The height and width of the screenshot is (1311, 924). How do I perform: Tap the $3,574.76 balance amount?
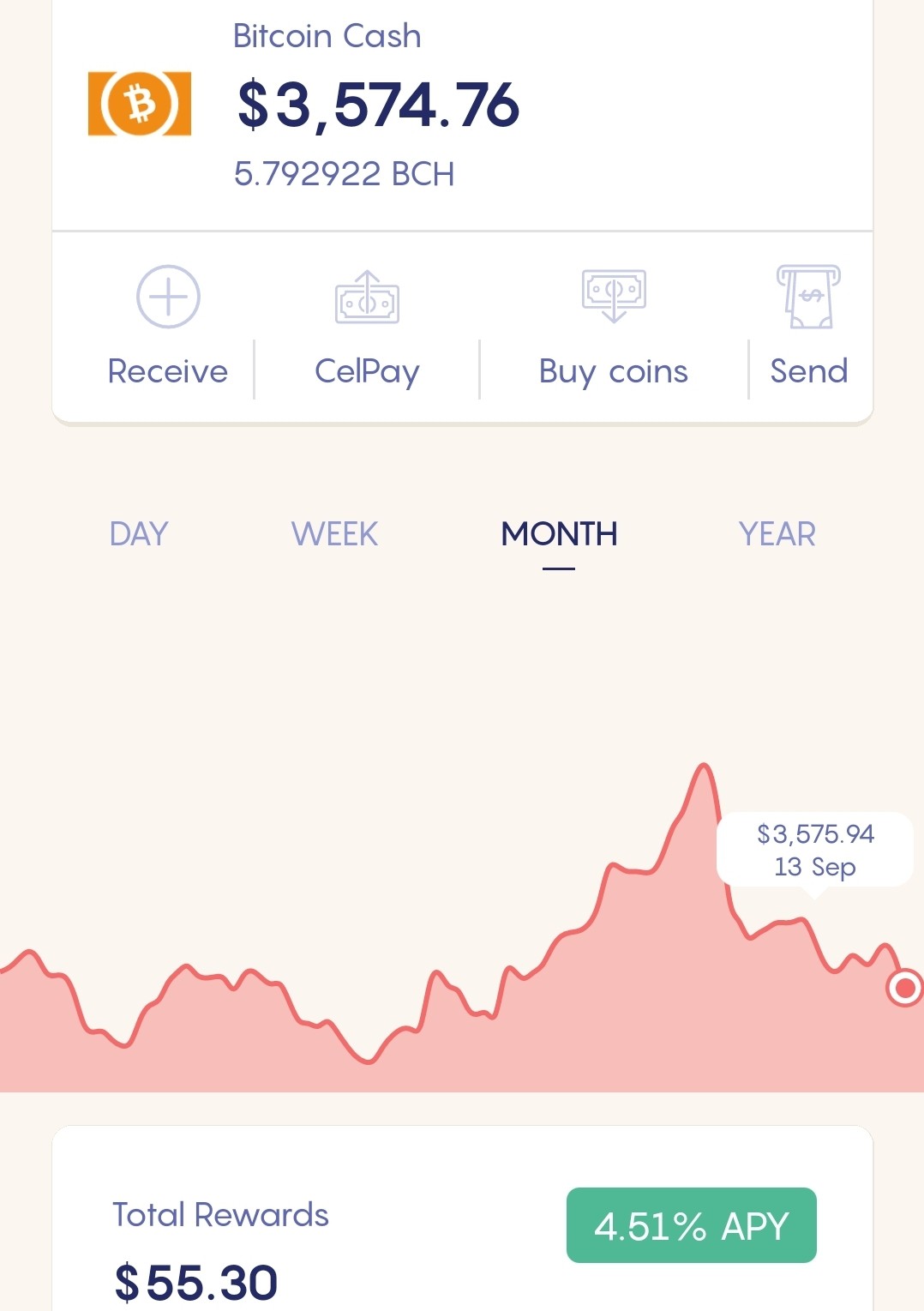[x=378, y=105]
